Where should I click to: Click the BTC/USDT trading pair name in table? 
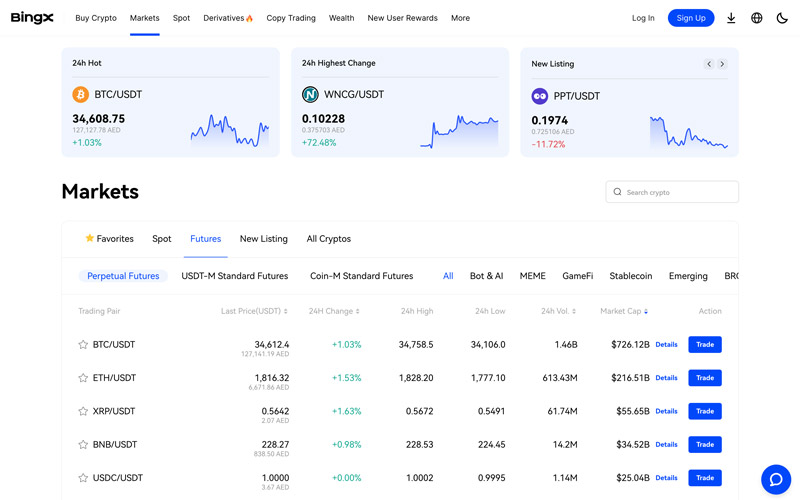[114, 344]
